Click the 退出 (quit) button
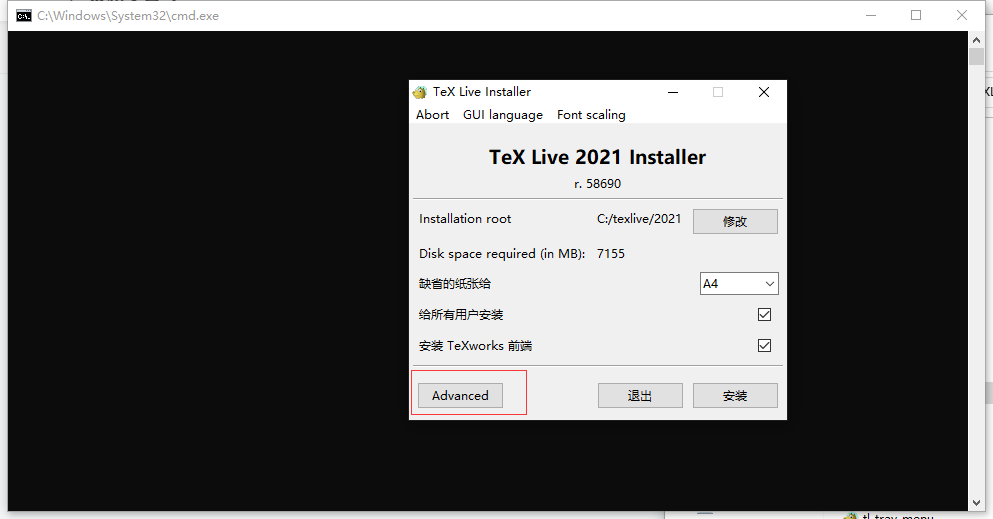Viewport: 993px width, 519px height. (x=640, y=396)
